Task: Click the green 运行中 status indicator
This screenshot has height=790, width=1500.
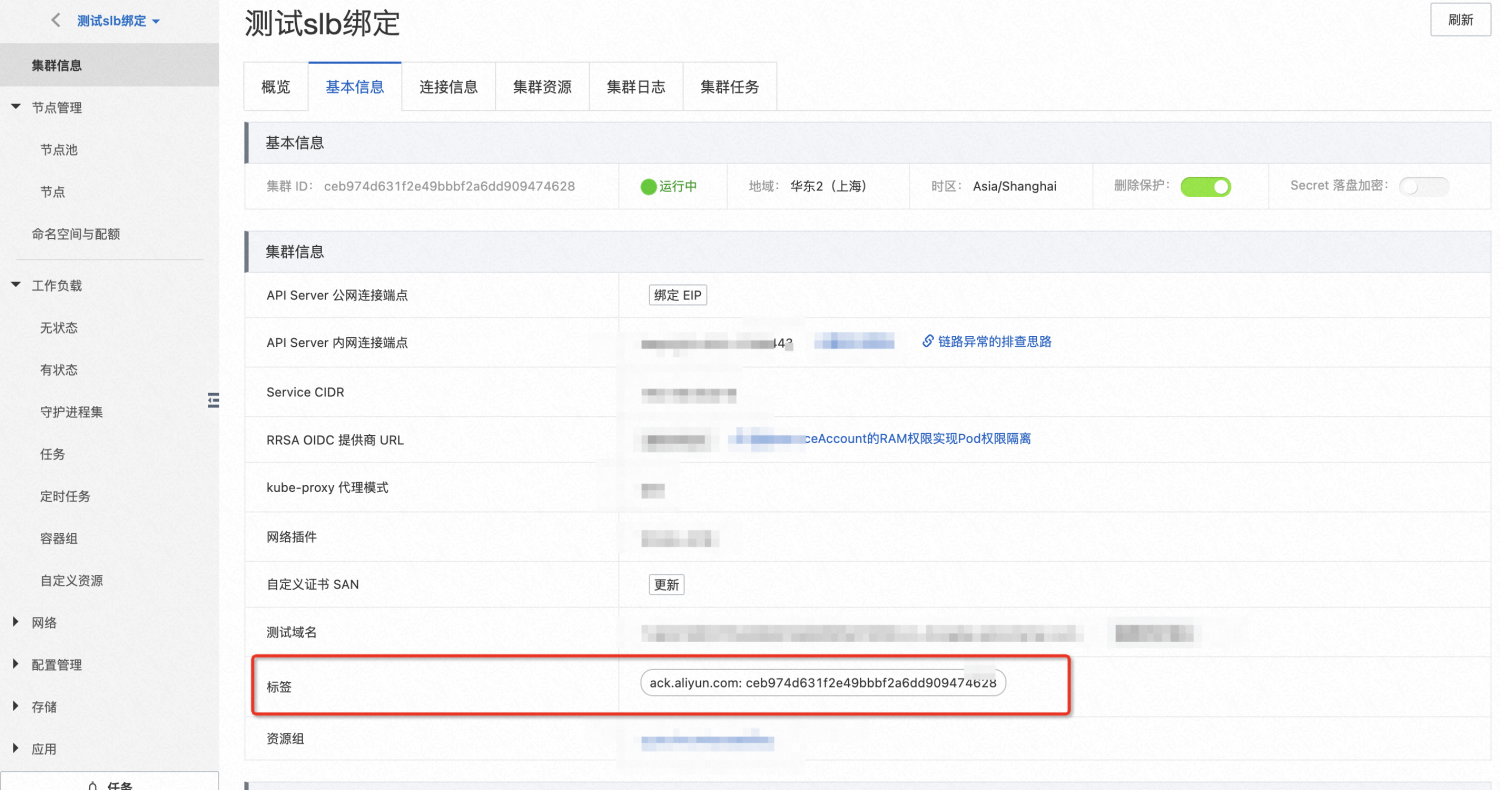Action: [x=669, y=186]
